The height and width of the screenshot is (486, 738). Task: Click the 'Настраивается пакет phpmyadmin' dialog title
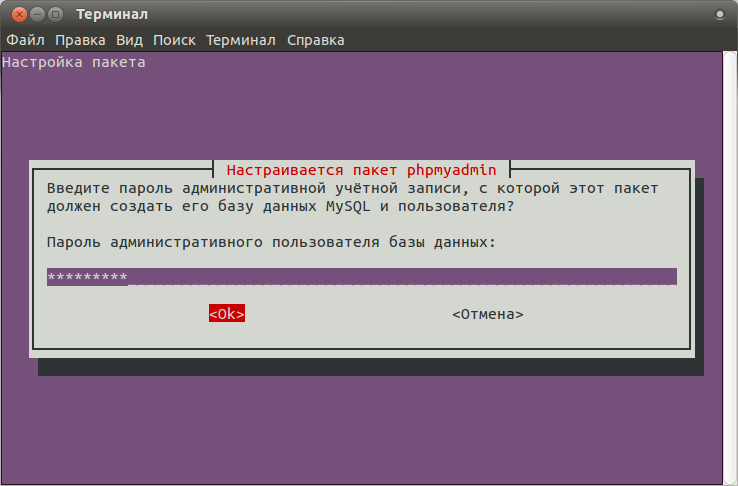[361, 170]
